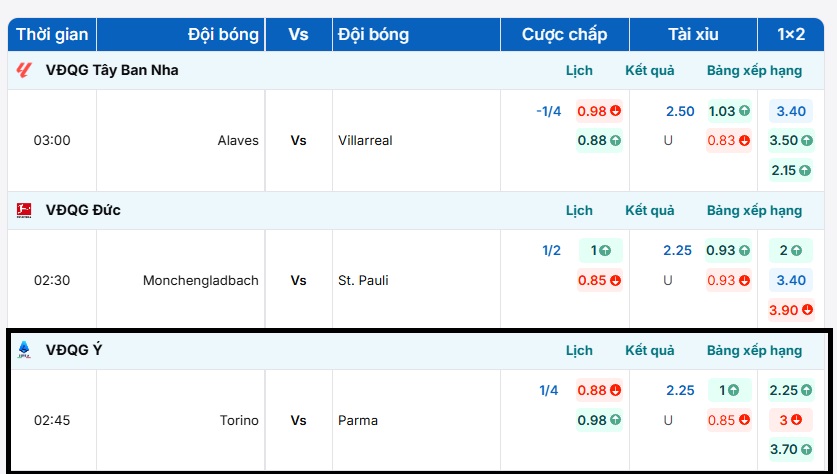The height and width of the screenshot is (474, 837).
Task: Click the red down-arrow beside Alaves 0.98 odds
Action: point(615,111)
